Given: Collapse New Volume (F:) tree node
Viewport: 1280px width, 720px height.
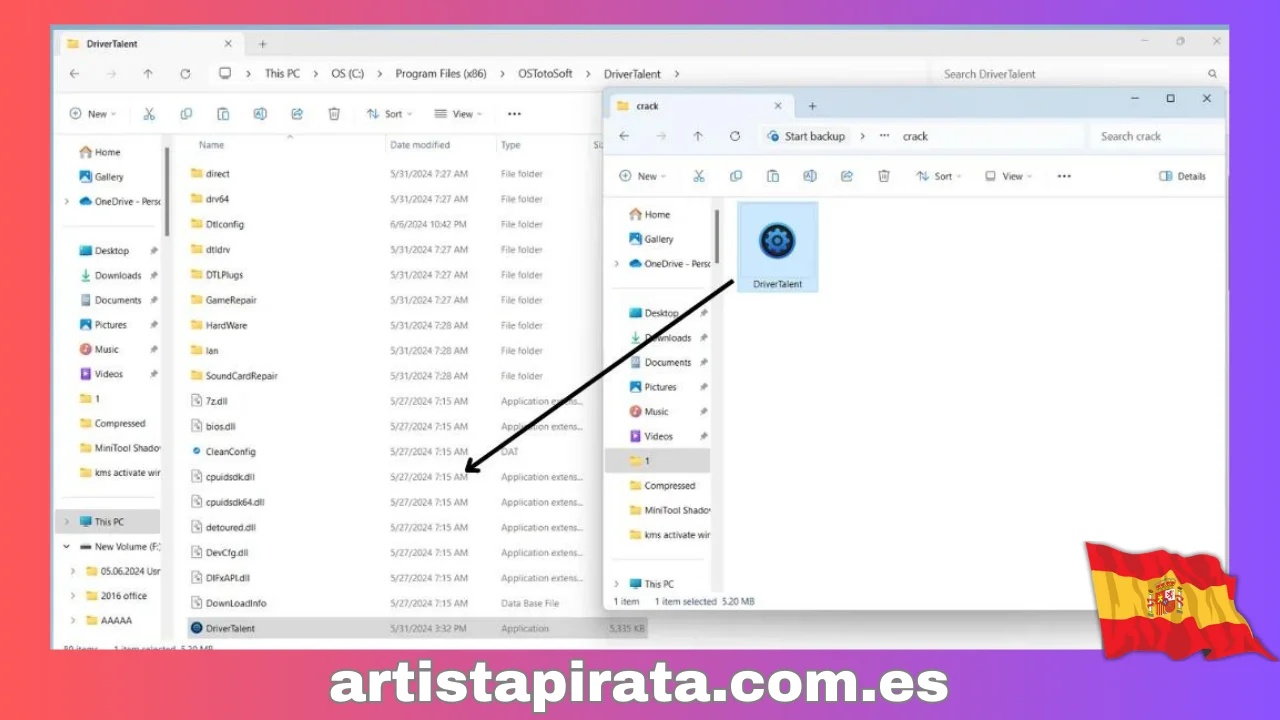Looking at the screenshot, I should [67, 547].
